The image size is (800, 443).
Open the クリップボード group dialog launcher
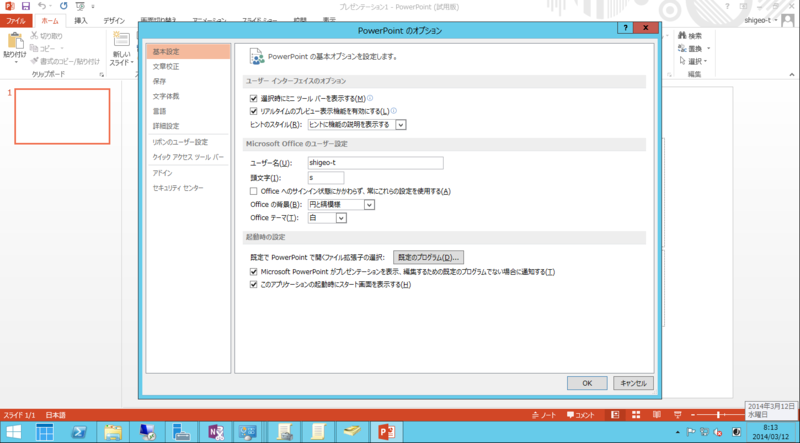[x=102, y=75]
